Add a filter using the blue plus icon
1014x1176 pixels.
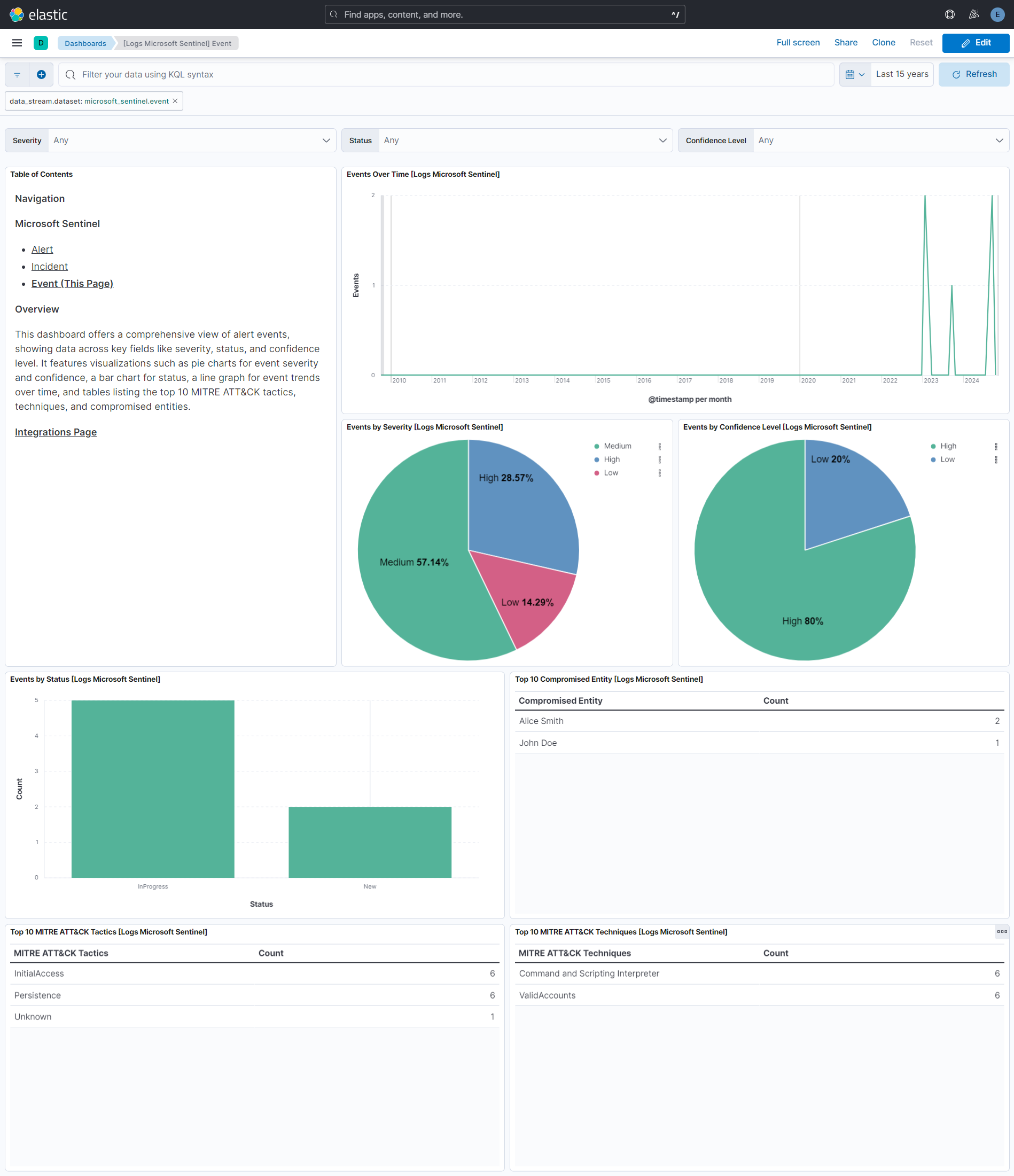click(41, 74)
